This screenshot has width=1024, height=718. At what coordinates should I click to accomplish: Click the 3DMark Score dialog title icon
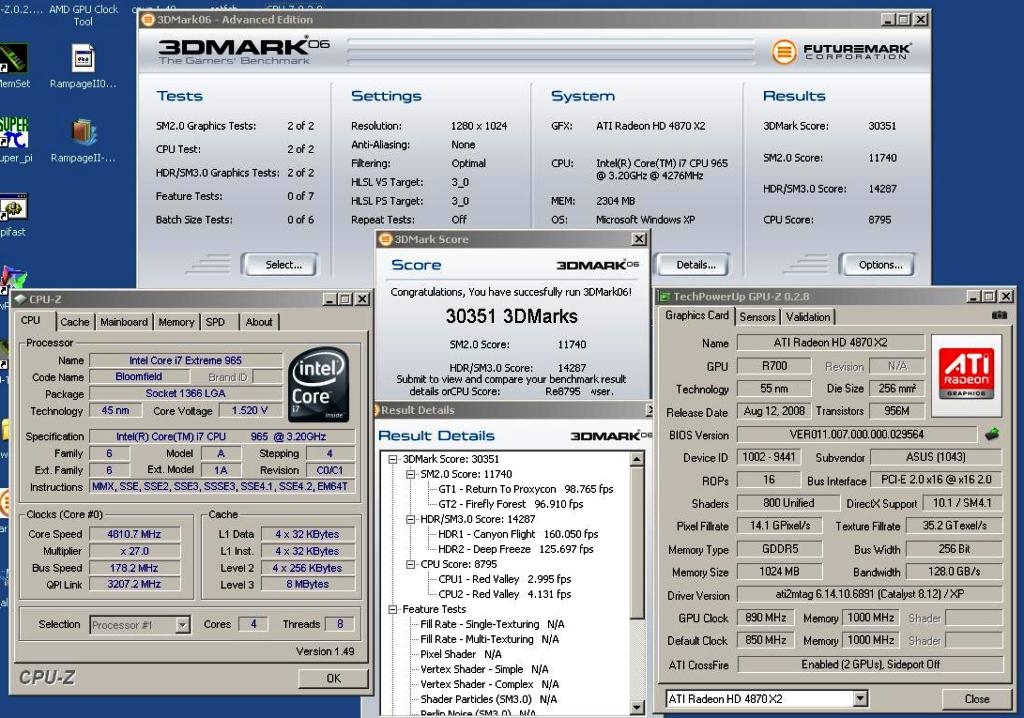click(386, 239)
